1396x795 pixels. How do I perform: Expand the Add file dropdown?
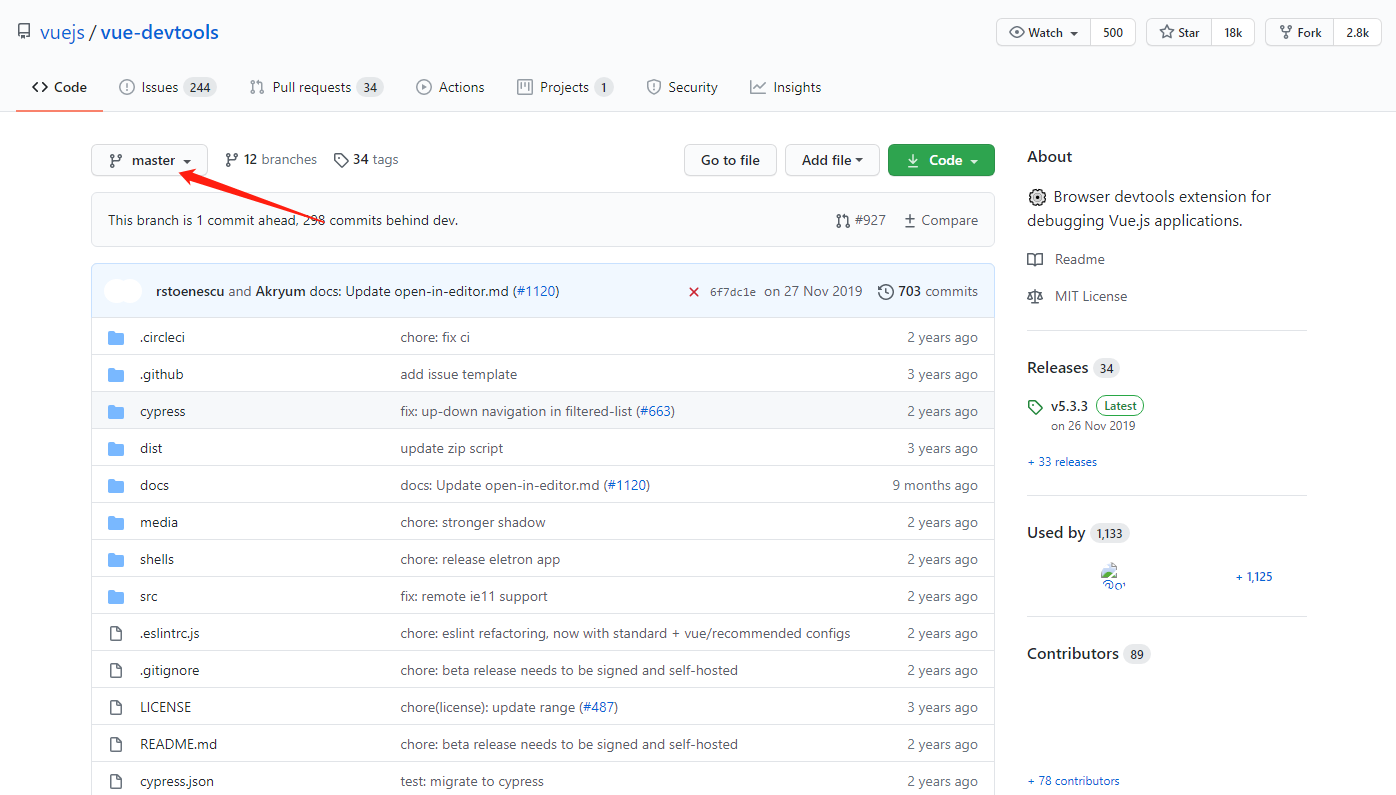832,159
